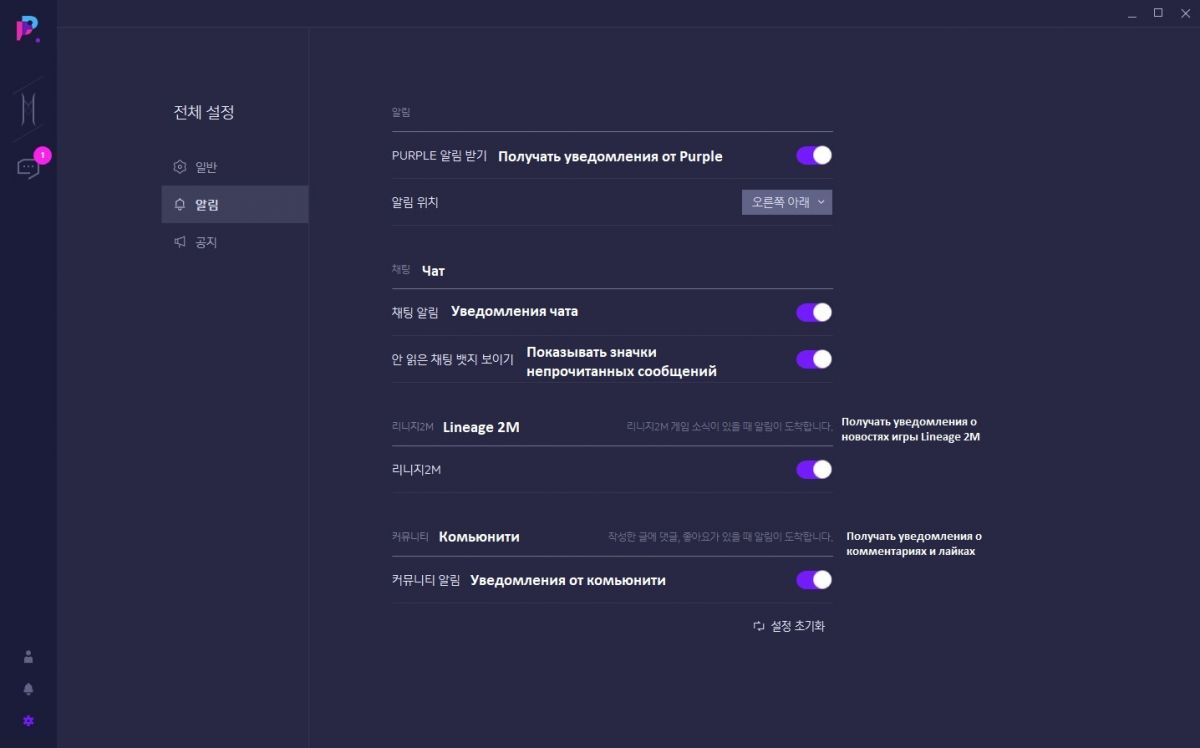This screenshot has width=1200, height=748.
Task: Open chat icon with notification badge
Action: (x=28, y=168)
